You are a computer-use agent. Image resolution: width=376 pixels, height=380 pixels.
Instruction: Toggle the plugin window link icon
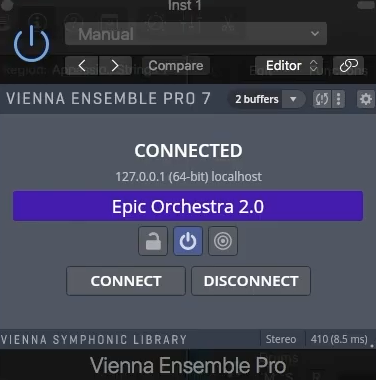[349, 66]
